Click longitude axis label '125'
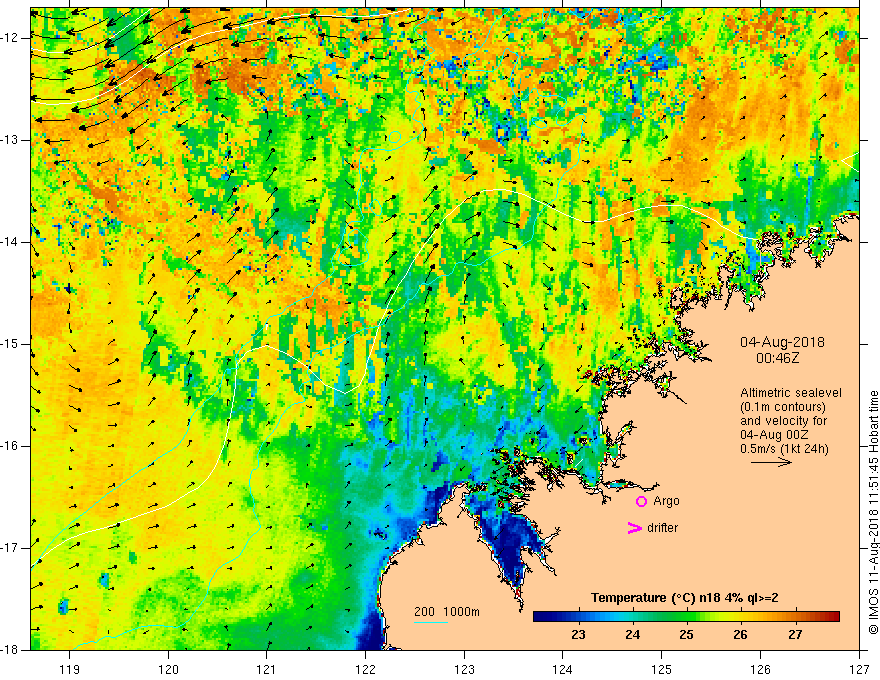Viewport: 880px width, 680px height. [662, 669]
